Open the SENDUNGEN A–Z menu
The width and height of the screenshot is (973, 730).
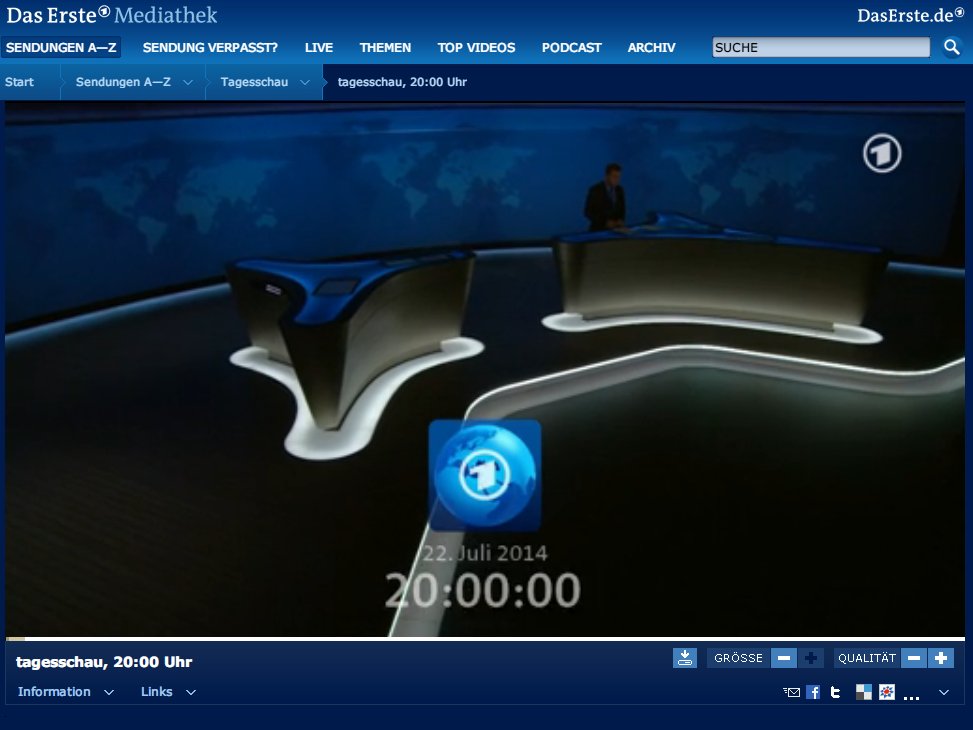click(x=61, y=47)
